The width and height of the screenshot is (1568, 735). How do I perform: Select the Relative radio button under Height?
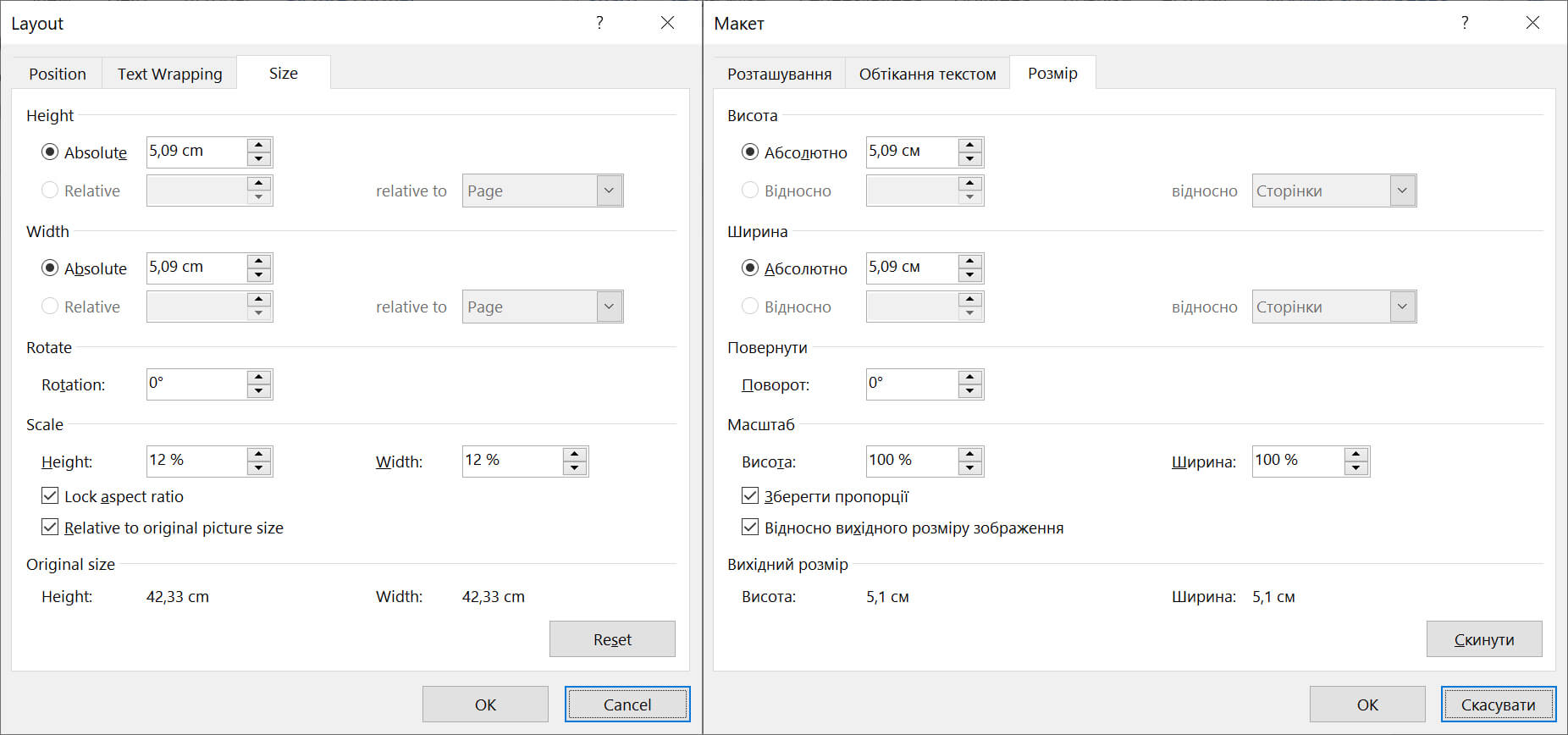pos(50,191)
